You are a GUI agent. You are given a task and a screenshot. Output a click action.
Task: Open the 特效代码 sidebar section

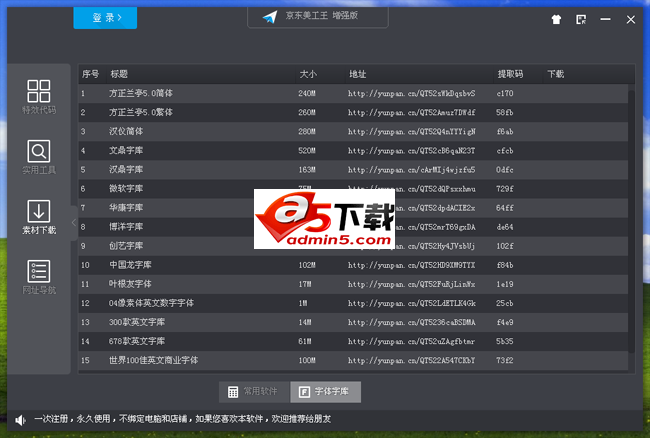(x=39, y=97)
